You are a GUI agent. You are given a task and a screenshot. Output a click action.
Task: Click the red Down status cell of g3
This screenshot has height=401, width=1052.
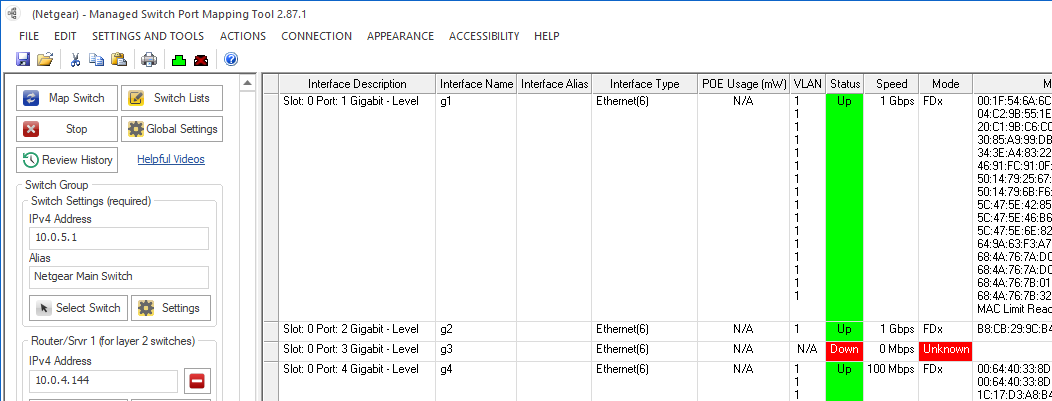pyautogui.click(x=845, y=351)
